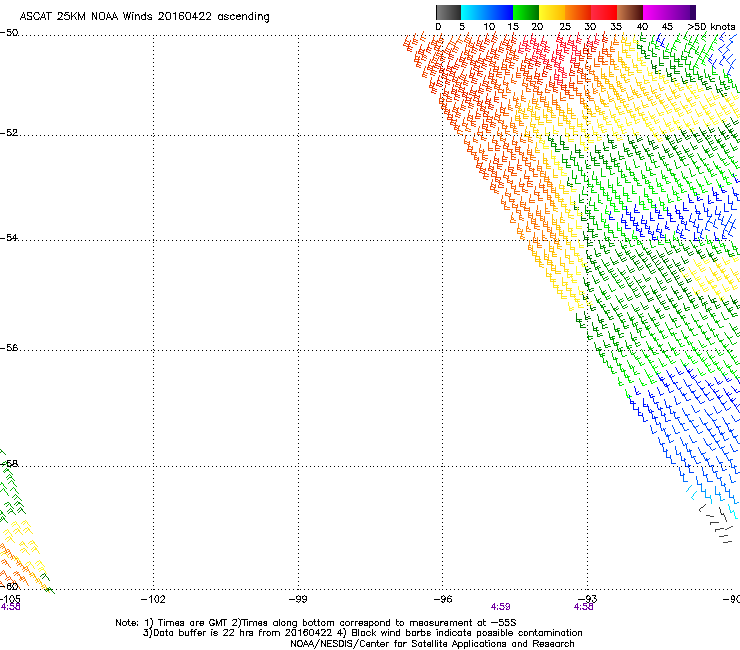The image size is (740, 650).
Task: Click the "4:58" time label beneath -93
Action: (583, 607)
